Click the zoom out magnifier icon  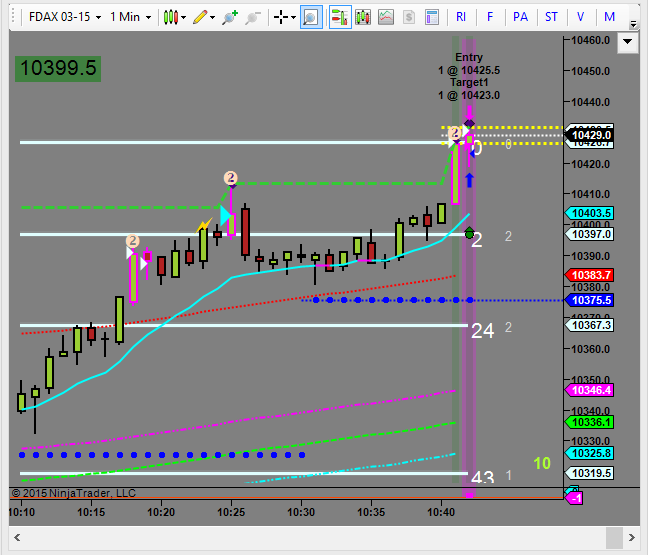pyautogui.click(x=253, y=17)
